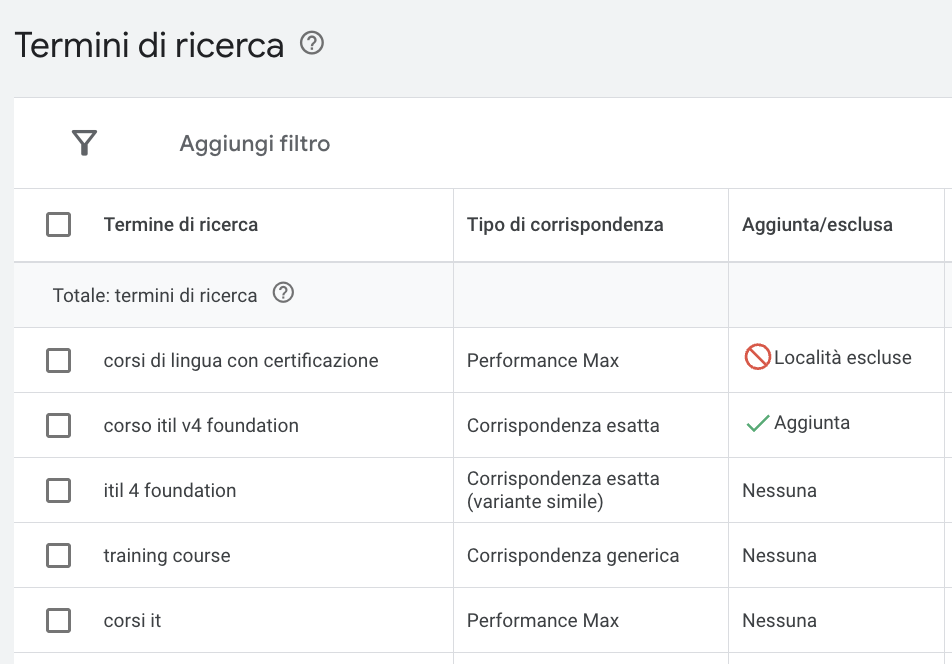Check the corsi it row checkbox
The width and height of the screenshot is (952, 664).
[58, 620]
